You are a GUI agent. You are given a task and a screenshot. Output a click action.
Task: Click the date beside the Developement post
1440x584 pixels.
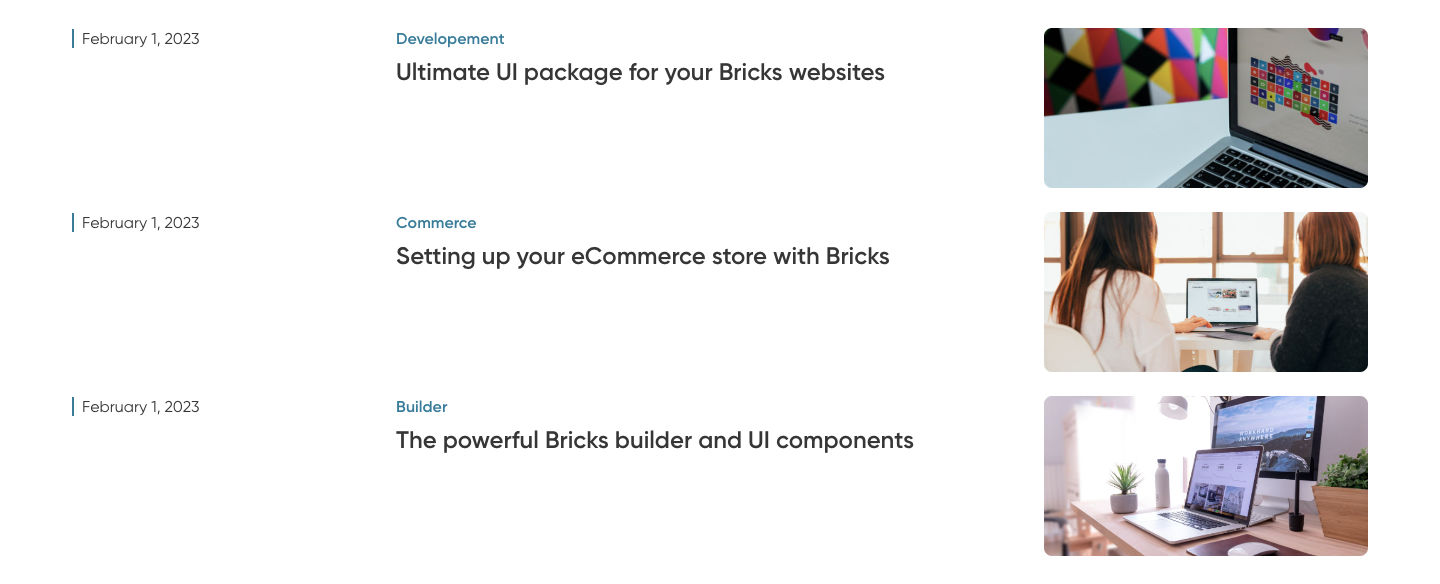(140, 39)
